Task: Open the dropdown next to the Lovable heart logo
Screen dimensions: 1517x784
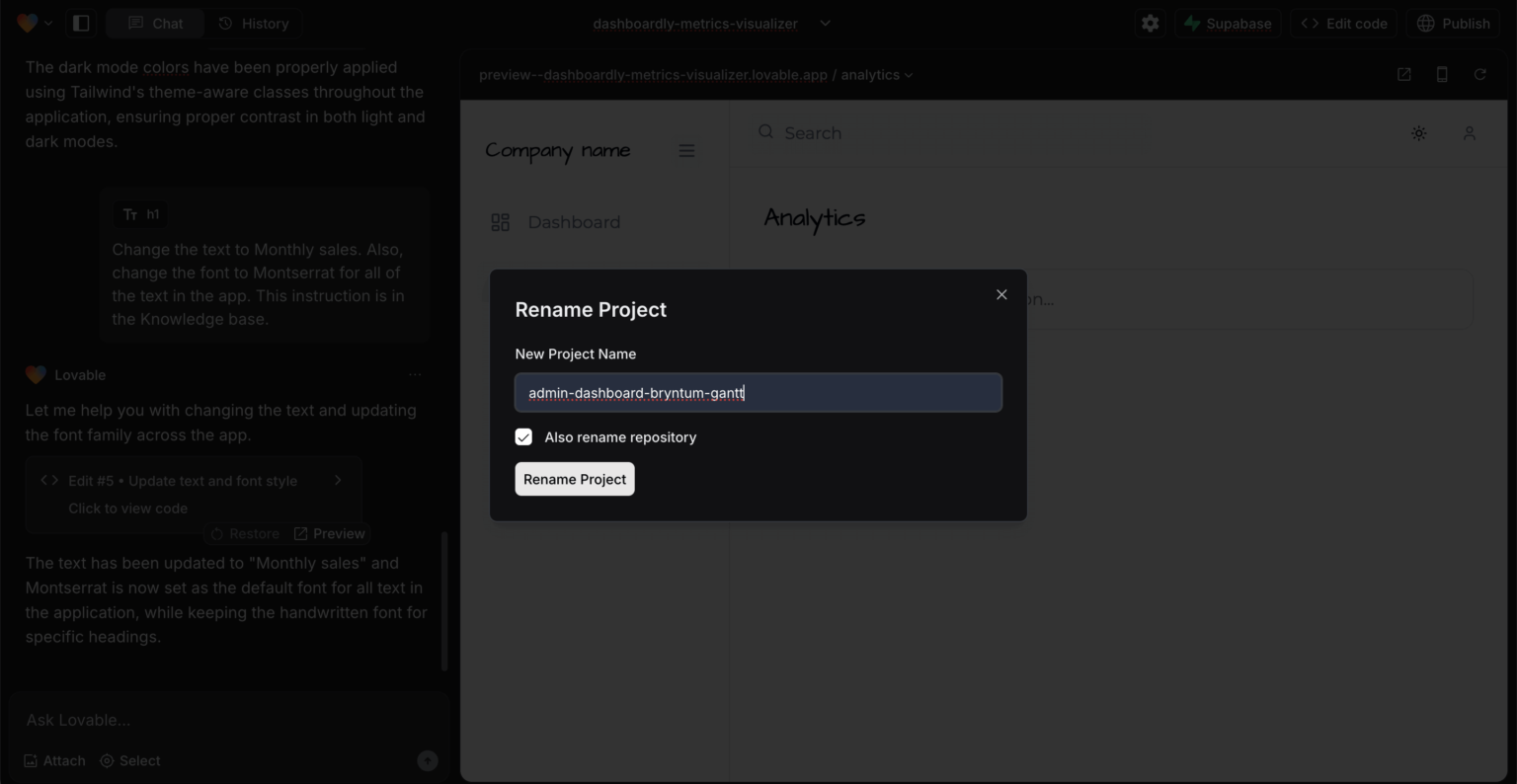Action: tap(48, 23)
